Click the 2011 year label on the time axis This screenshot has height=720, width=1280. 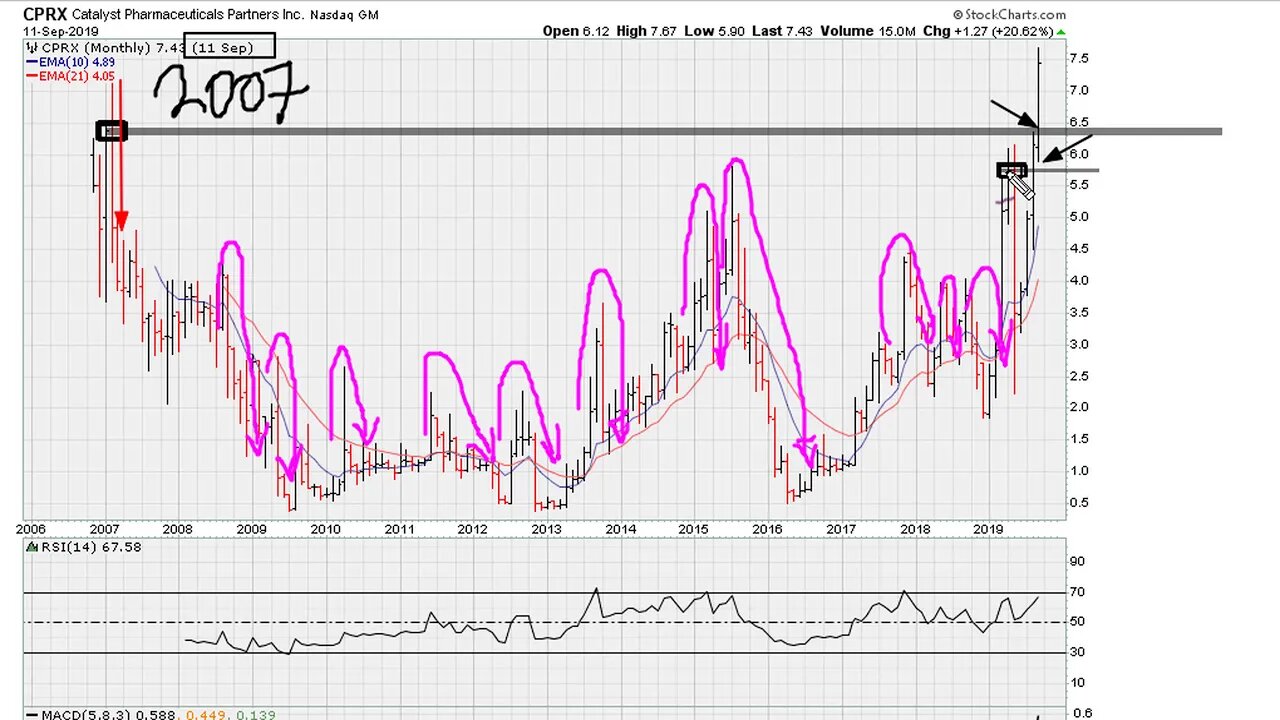(x=399, y=529)
